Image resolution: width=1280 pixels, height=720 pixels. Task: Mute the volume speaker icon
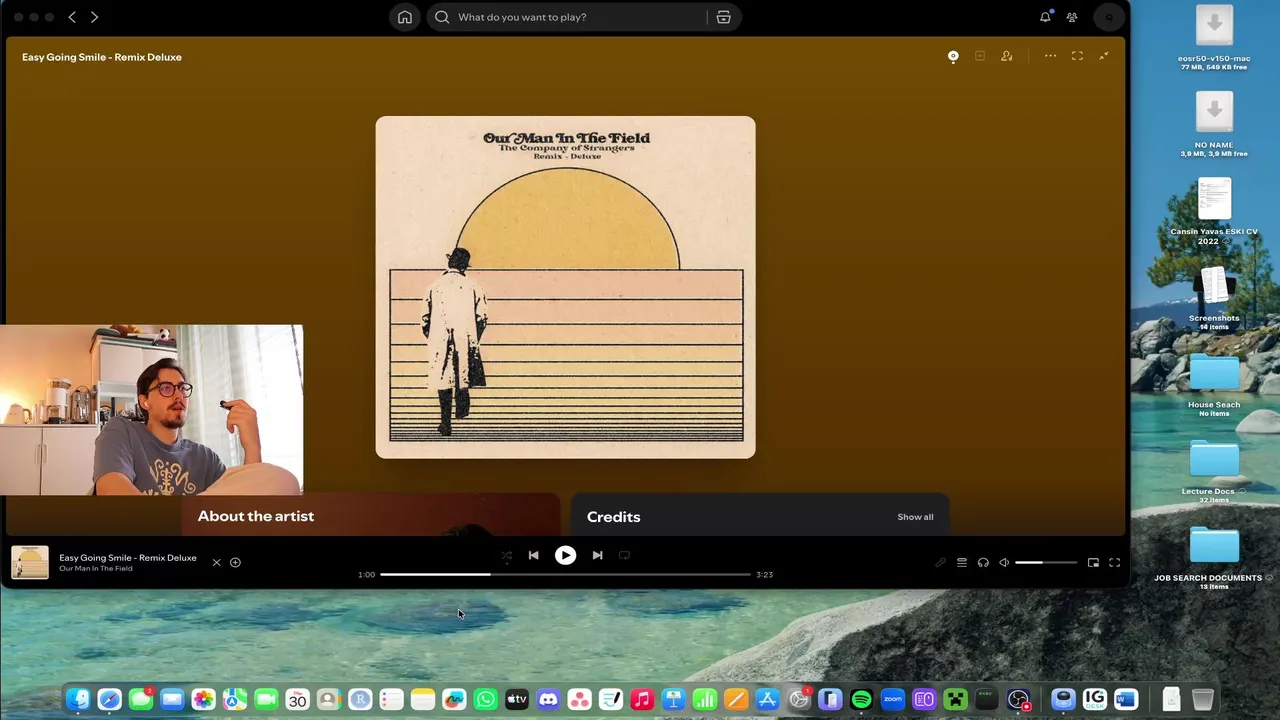(x=1004, y=562)
